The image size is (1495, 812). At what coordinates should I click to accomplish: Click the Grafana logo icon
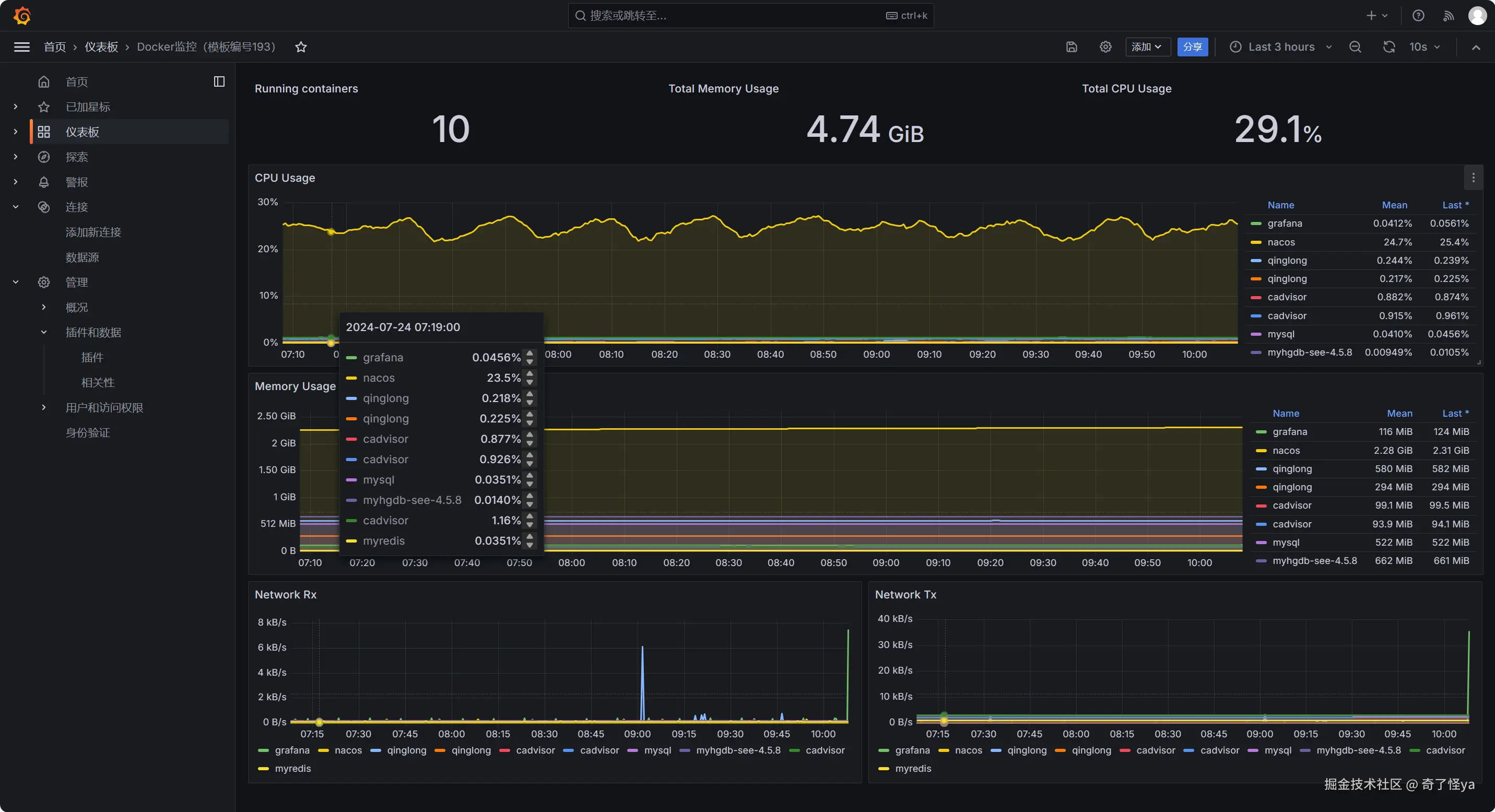[x=22, y=16]
